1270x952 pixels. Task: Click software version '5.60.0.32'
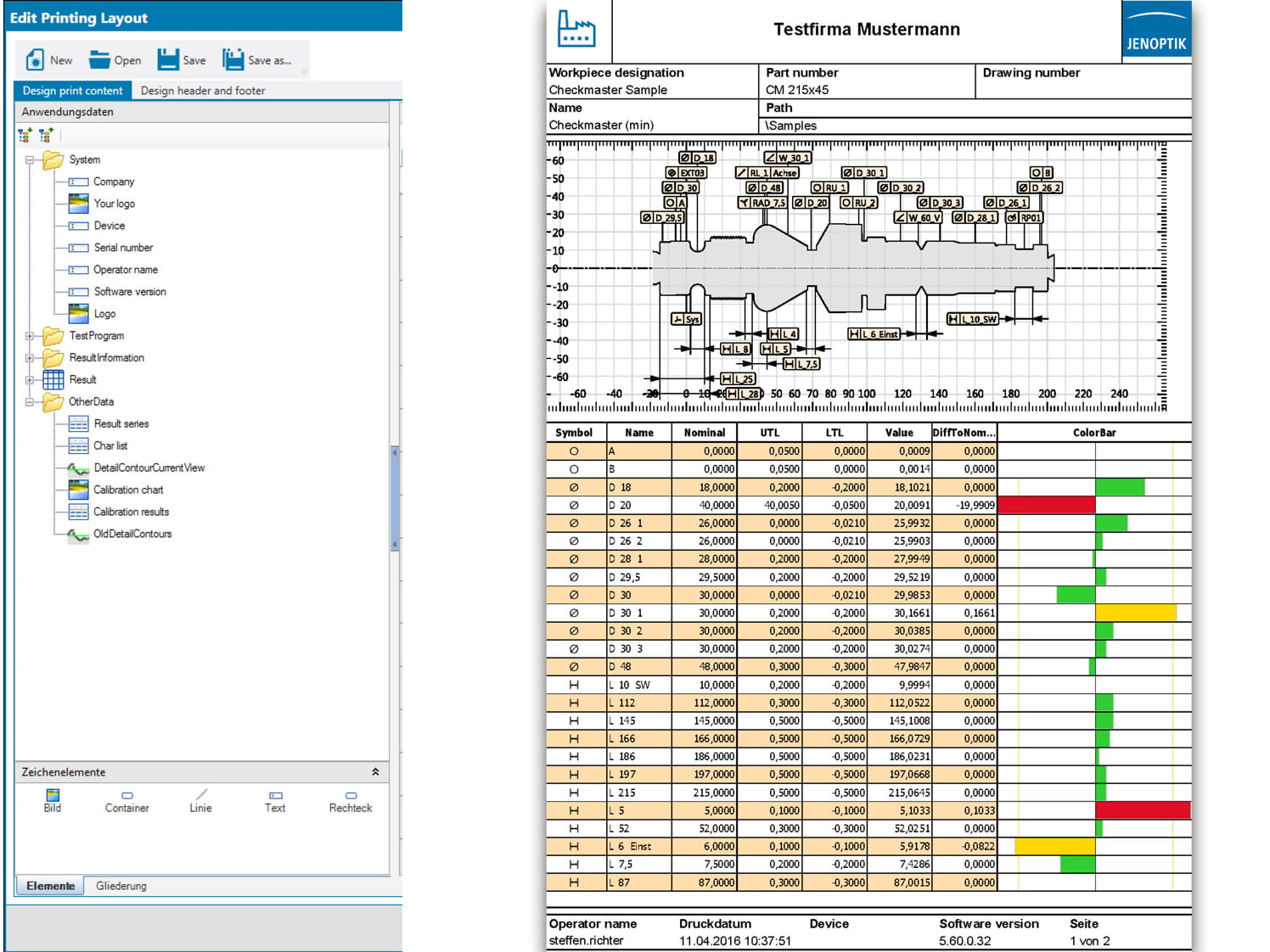[x=964, y=941]
